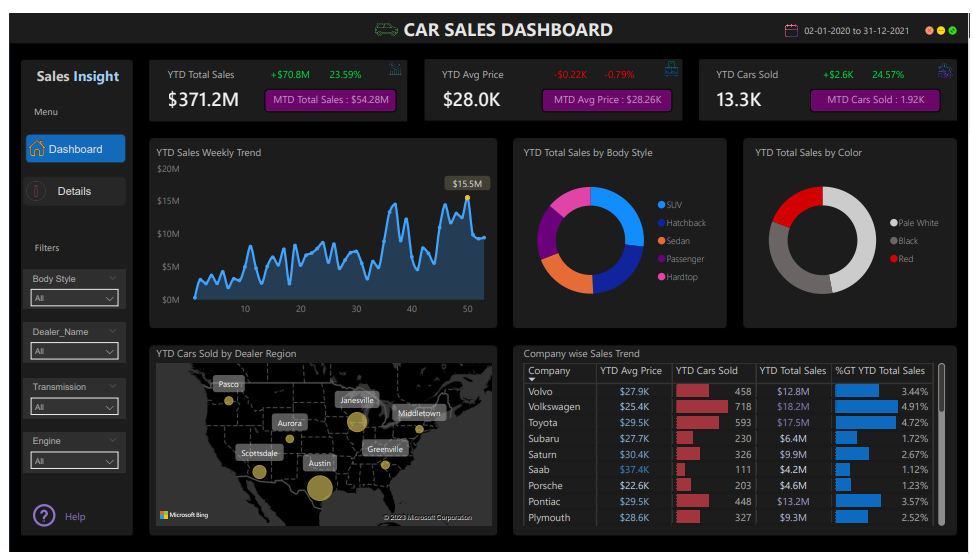This screenshot has height=557, width=973.
Task: Click the icon on YTD Total Sales card
Action: click(396, 70)
